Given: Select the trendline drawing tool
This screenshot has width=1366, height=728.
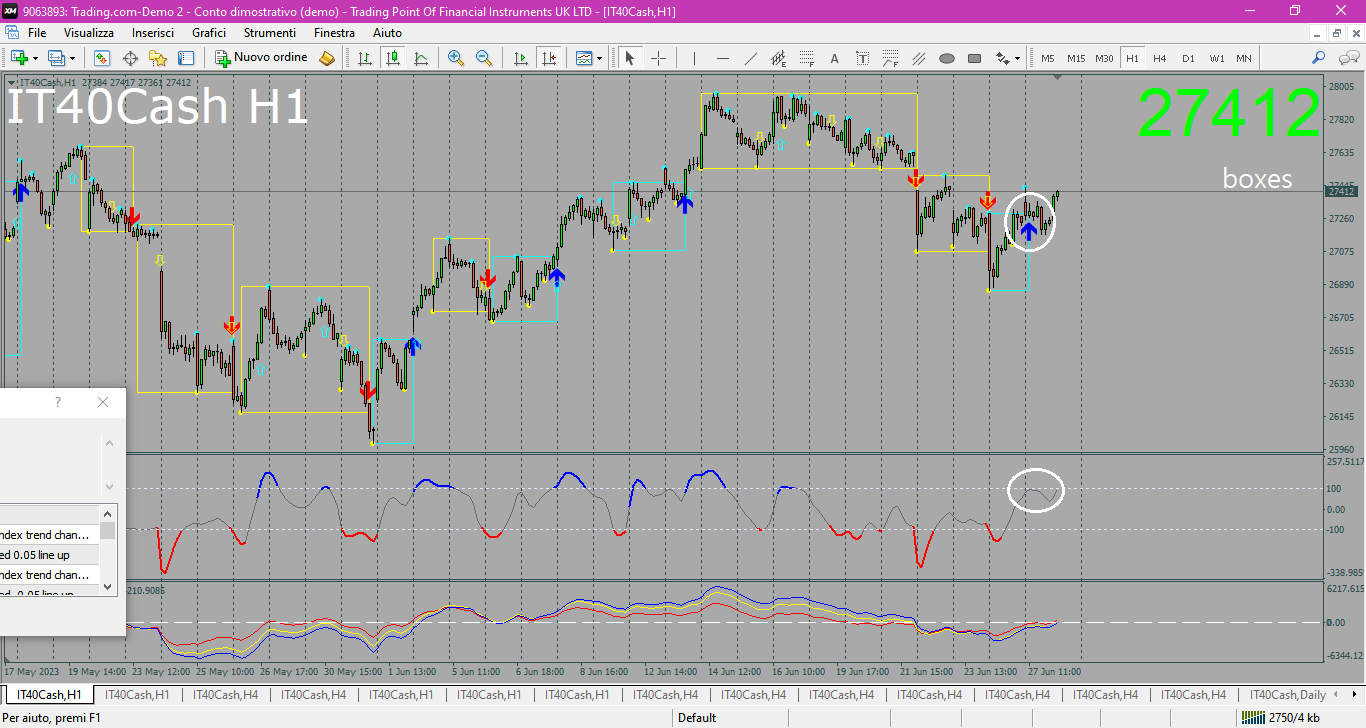Looking at the screenshot, I should [751, 58].
